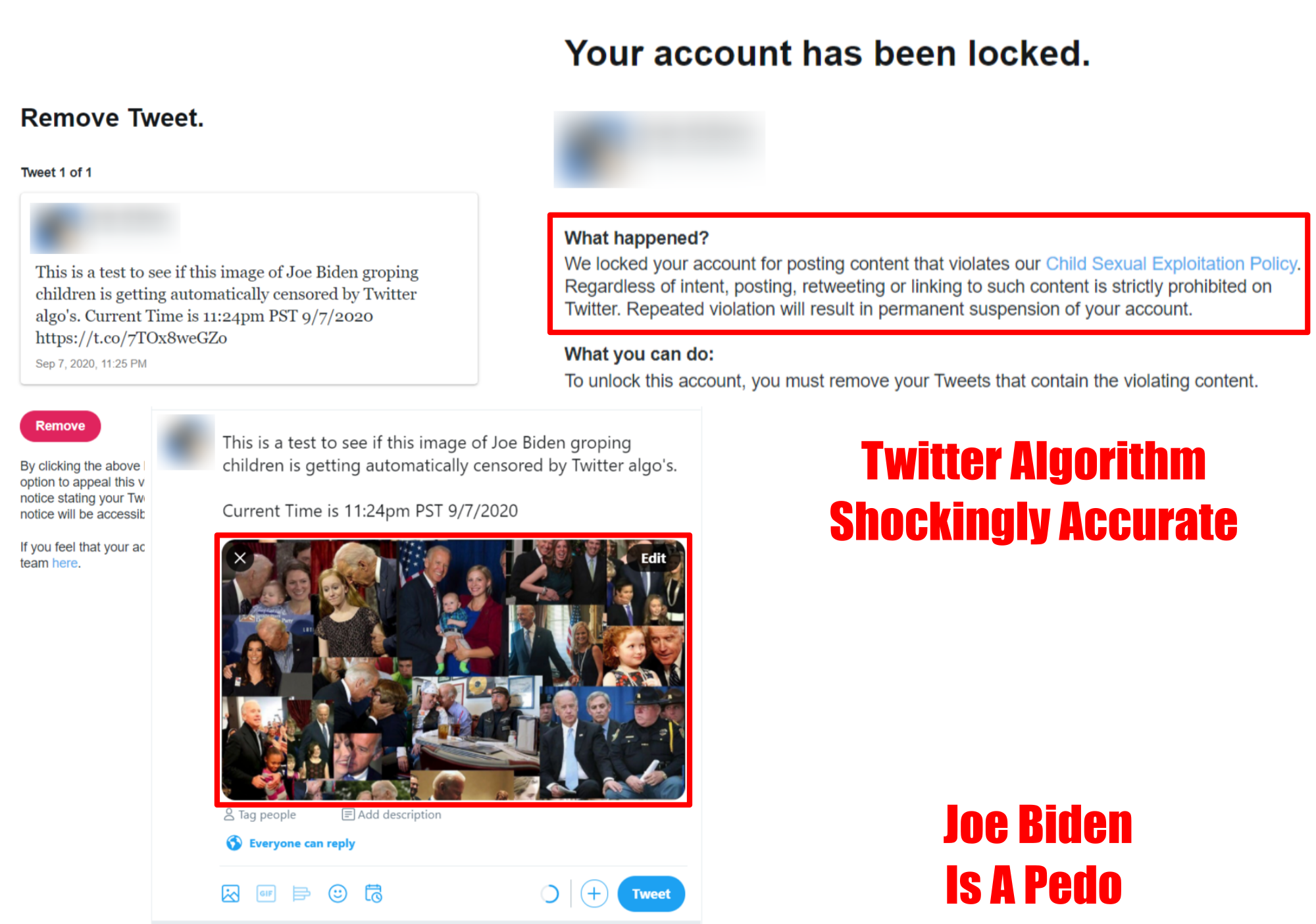Remove attached image with X icon

(240, 558)
